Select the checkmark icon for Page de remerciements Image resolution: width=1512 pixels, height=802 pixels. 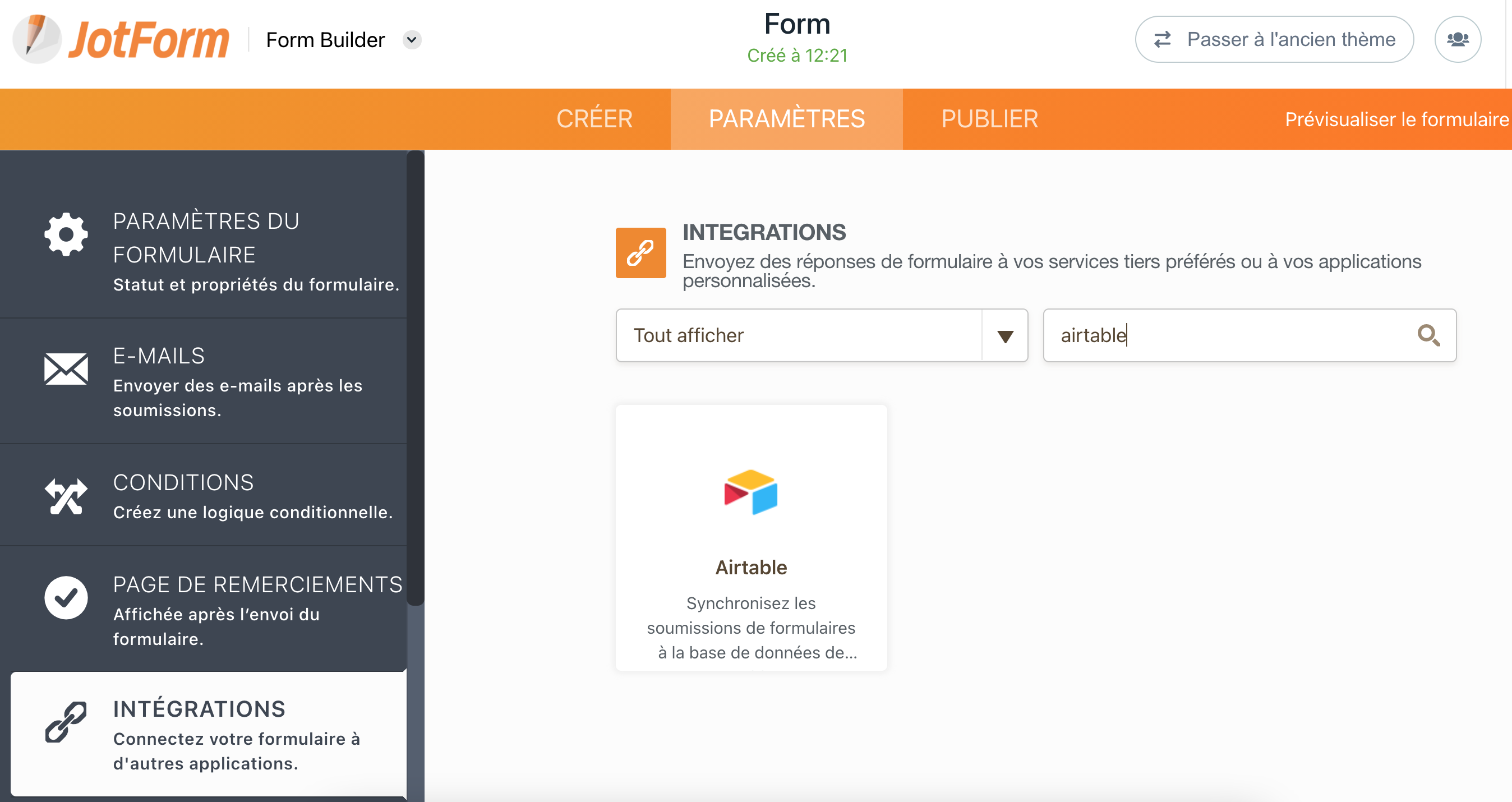pyautogui.click(x=65, y=597)
